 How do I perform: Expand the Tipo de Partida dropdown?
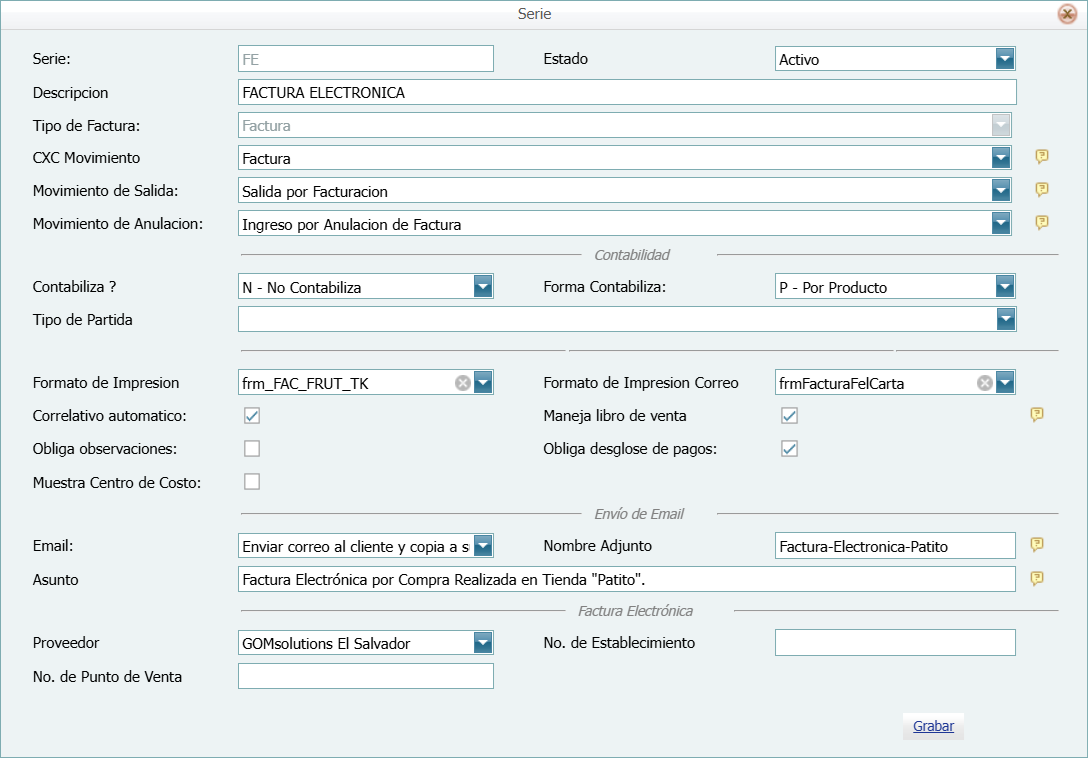[x=1005, y=319]
